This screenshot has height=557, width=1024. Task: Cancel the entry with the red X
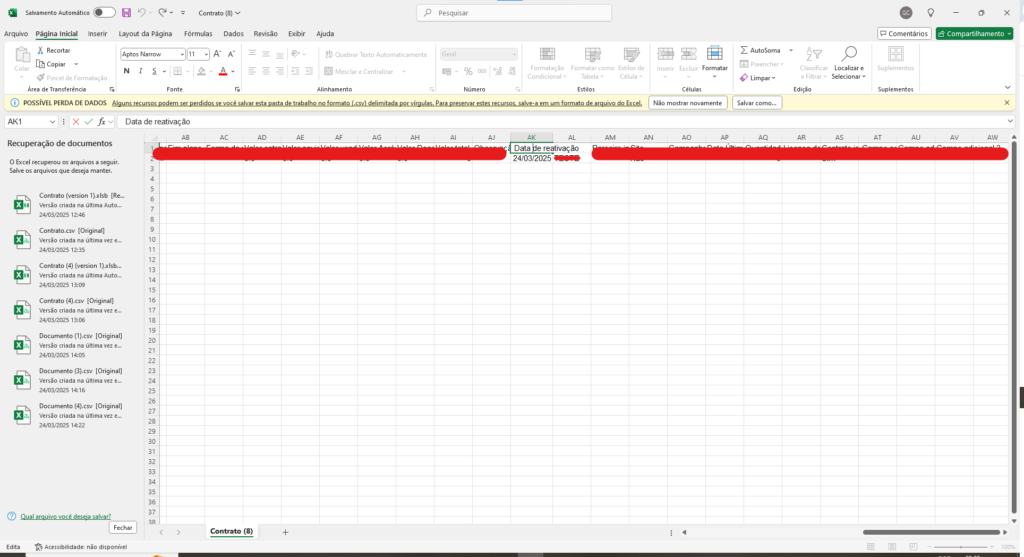75,121
